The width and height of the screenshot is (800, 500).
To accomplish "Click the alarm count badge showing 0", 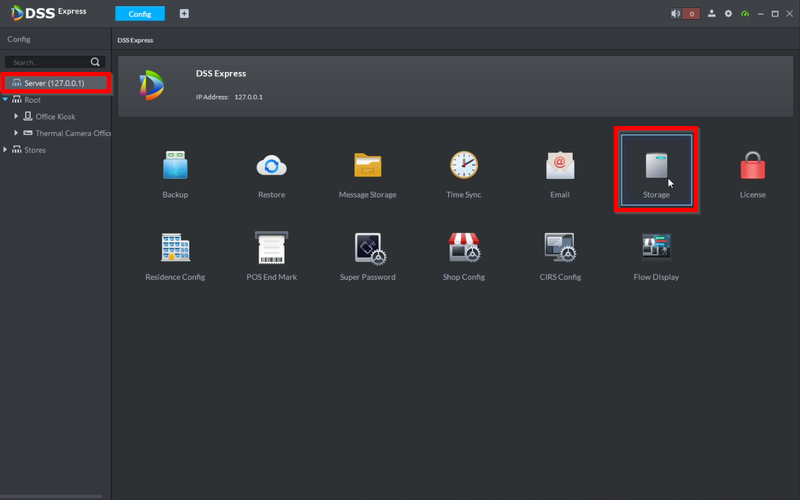I will coord(691,14).
